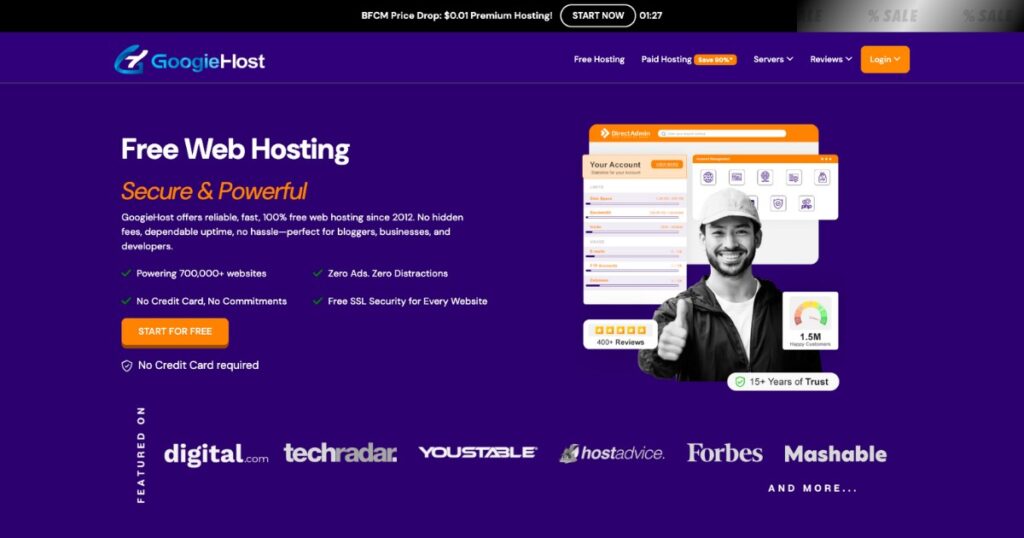Expand the Reviews menu
Screen dimensions: 1024x538
(x=831, y=59)
